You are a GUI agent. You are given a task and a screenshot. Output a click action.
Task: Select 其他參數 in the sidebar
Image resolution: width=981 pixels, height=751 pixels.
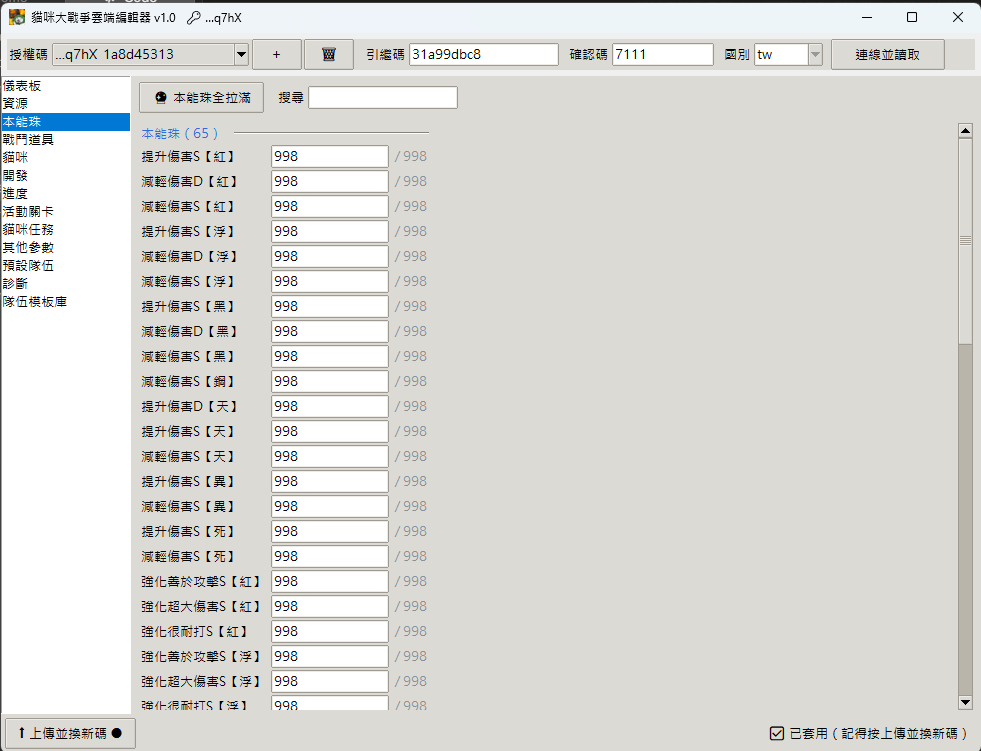tap(65, 248)
